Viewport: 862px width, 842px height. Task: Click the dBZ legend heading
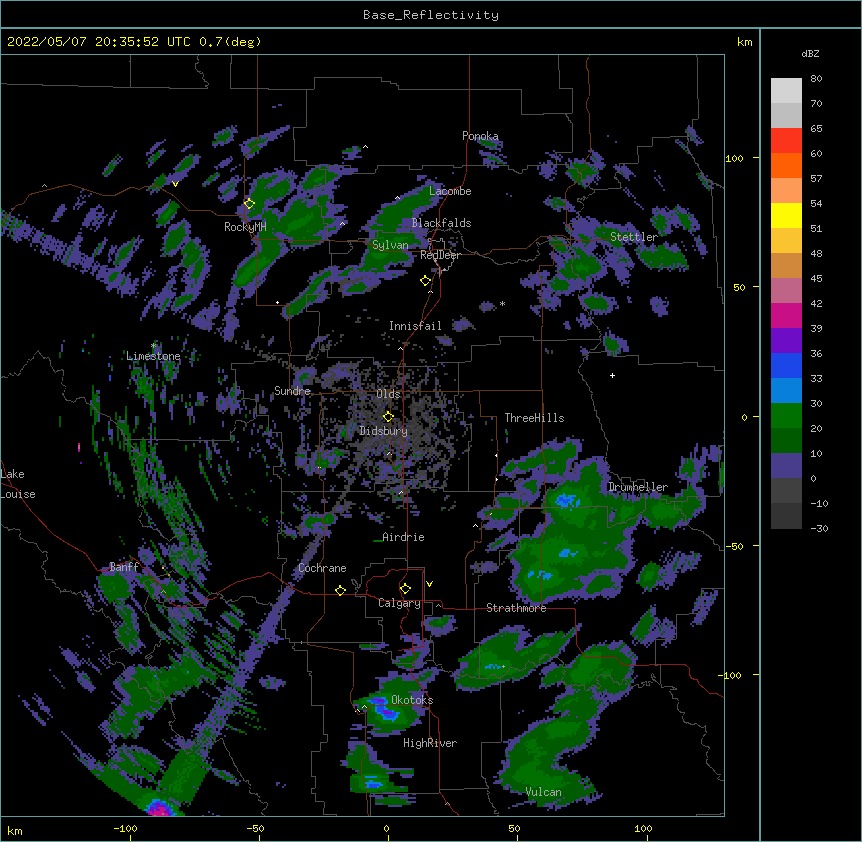click(810, 53)
